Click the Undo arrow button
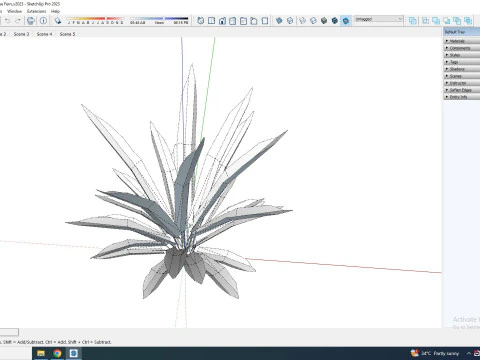 [x=7, y=21]
